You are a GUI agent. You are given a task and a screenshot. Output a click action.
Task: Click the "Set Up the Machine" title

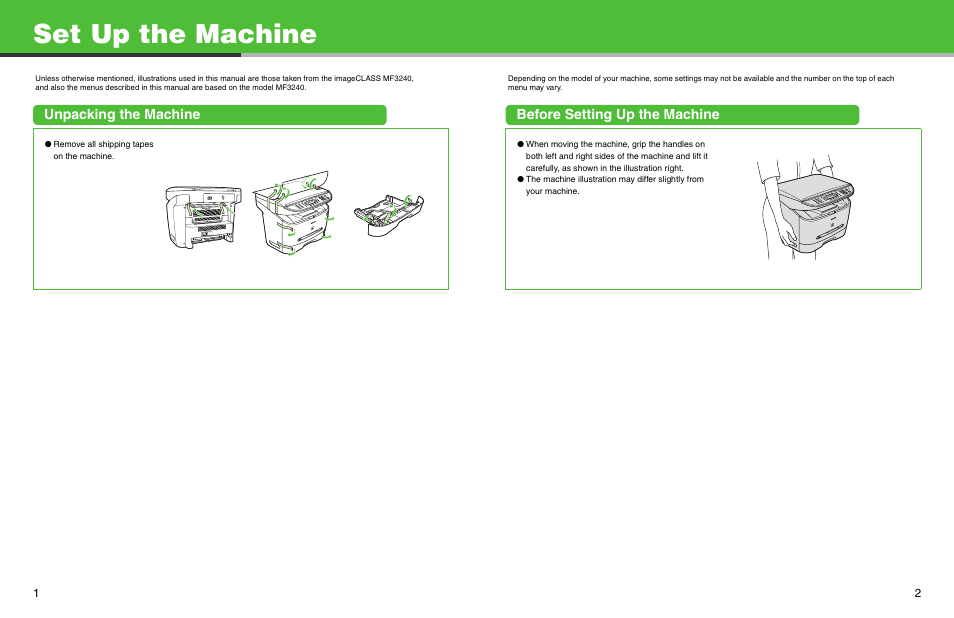(175, 34)
